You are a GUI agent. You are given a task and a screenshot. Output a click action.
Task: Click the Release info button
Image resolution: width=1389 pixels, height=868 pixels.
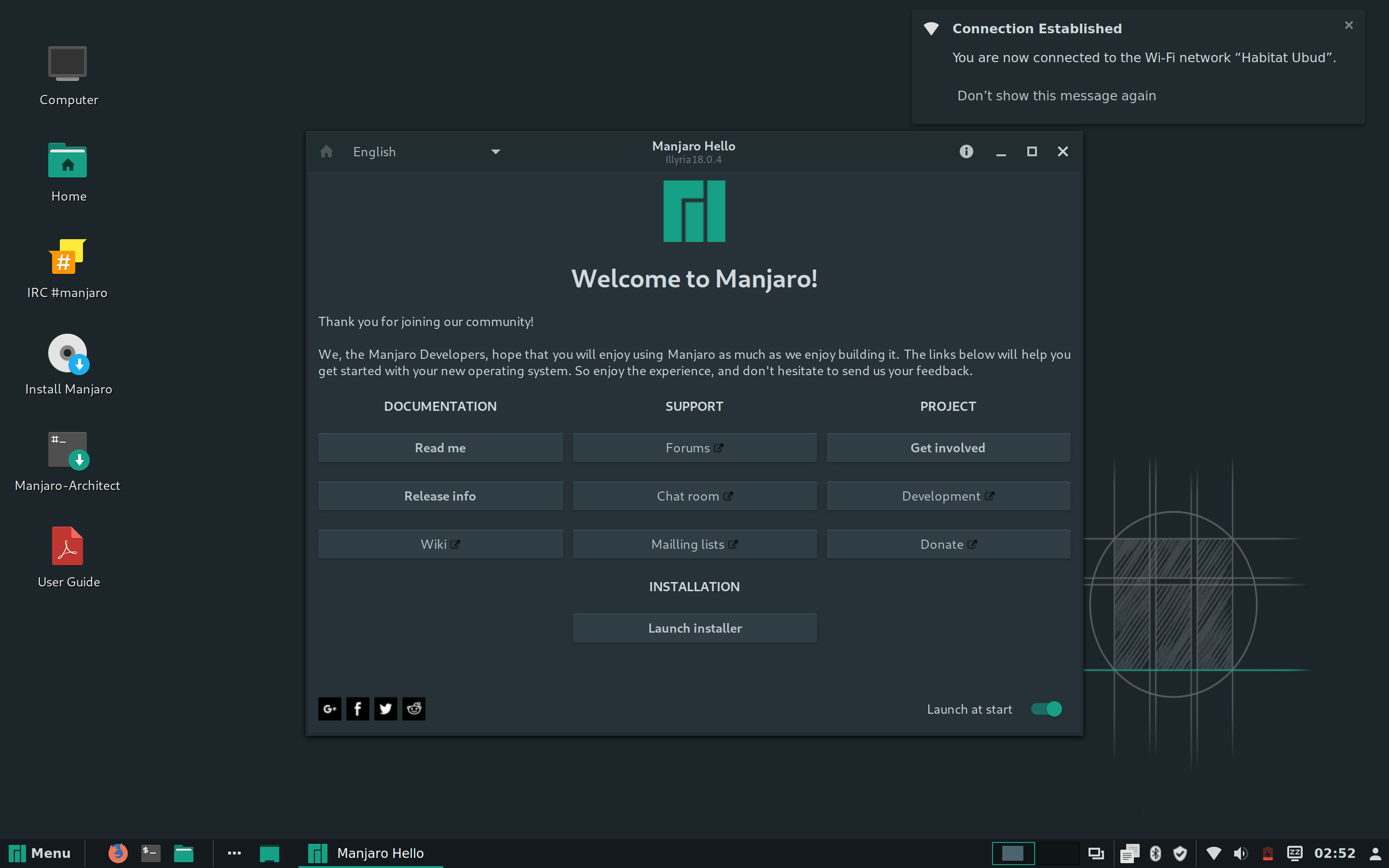click(x=440, y=496)
